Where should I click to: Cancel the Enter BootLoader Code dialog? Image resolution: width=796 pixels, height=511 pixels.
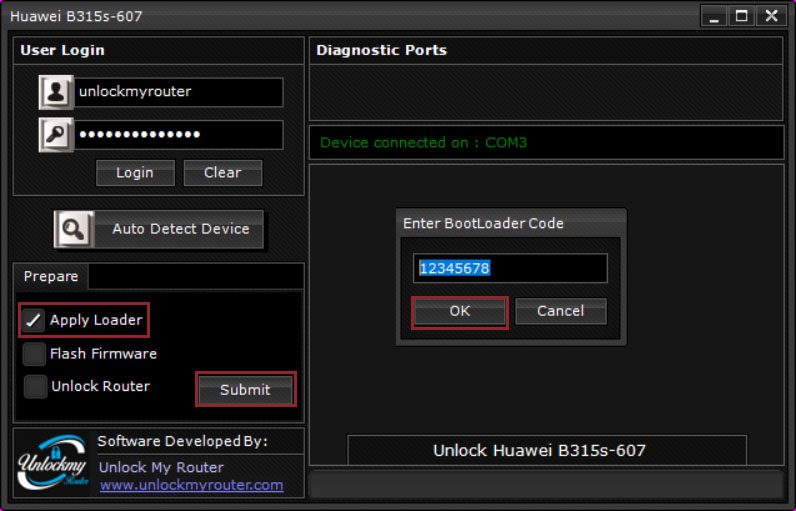click(560, 311)
